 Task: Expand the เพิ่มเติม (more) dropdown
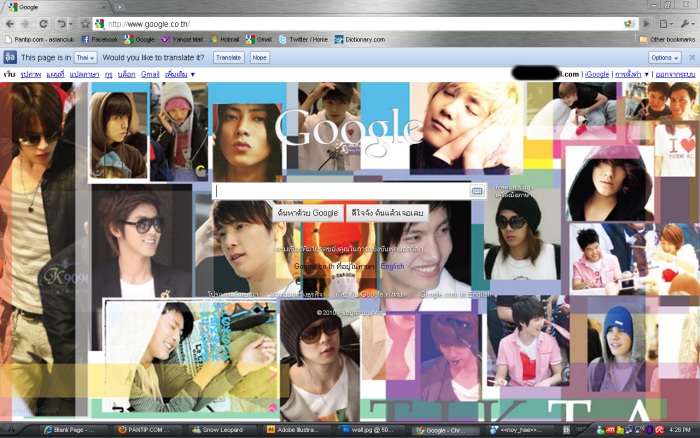(x=179, y=74)
